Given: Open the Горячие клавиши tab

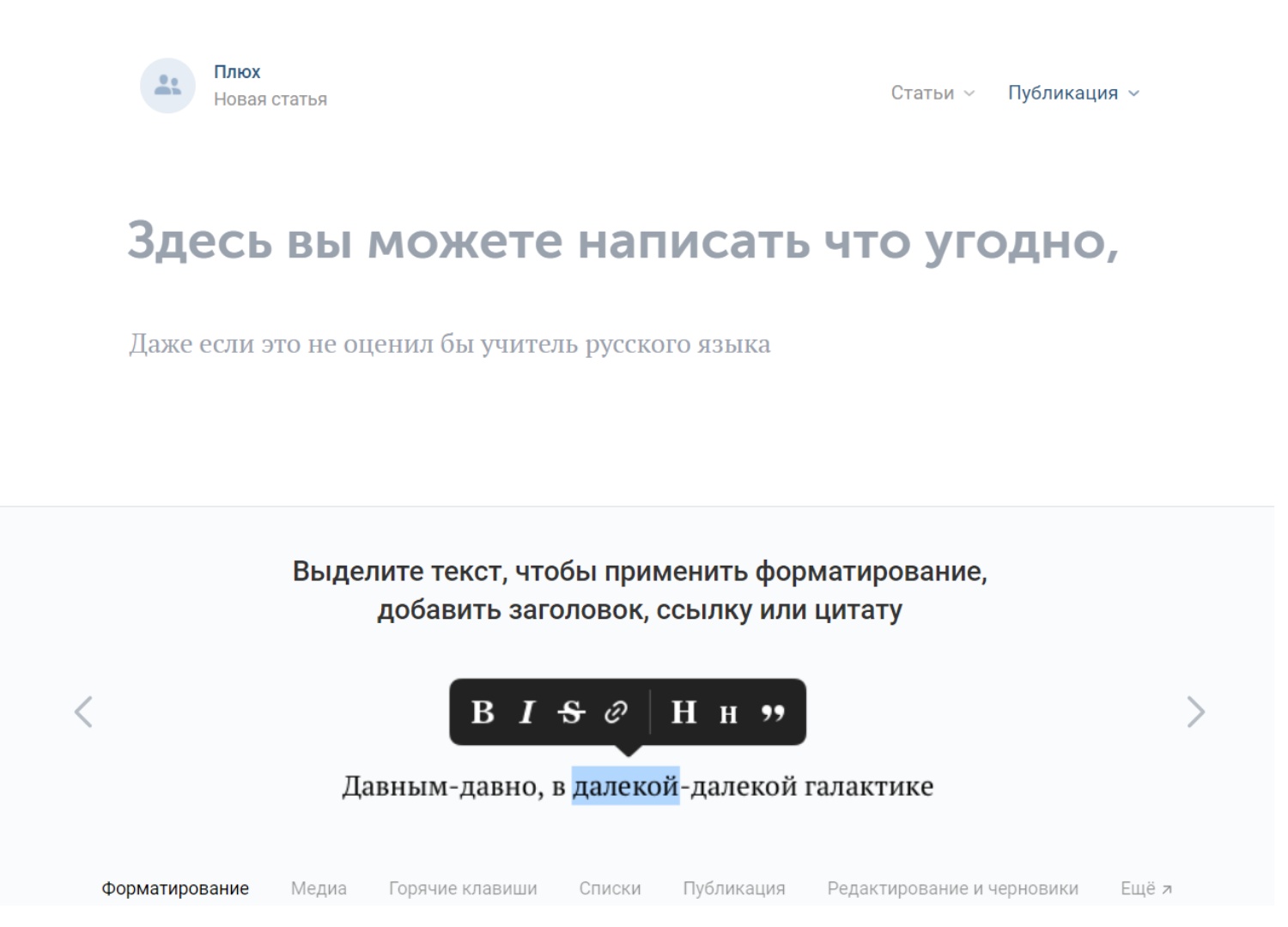Looking at the screenshot, I should pos(463,888).
